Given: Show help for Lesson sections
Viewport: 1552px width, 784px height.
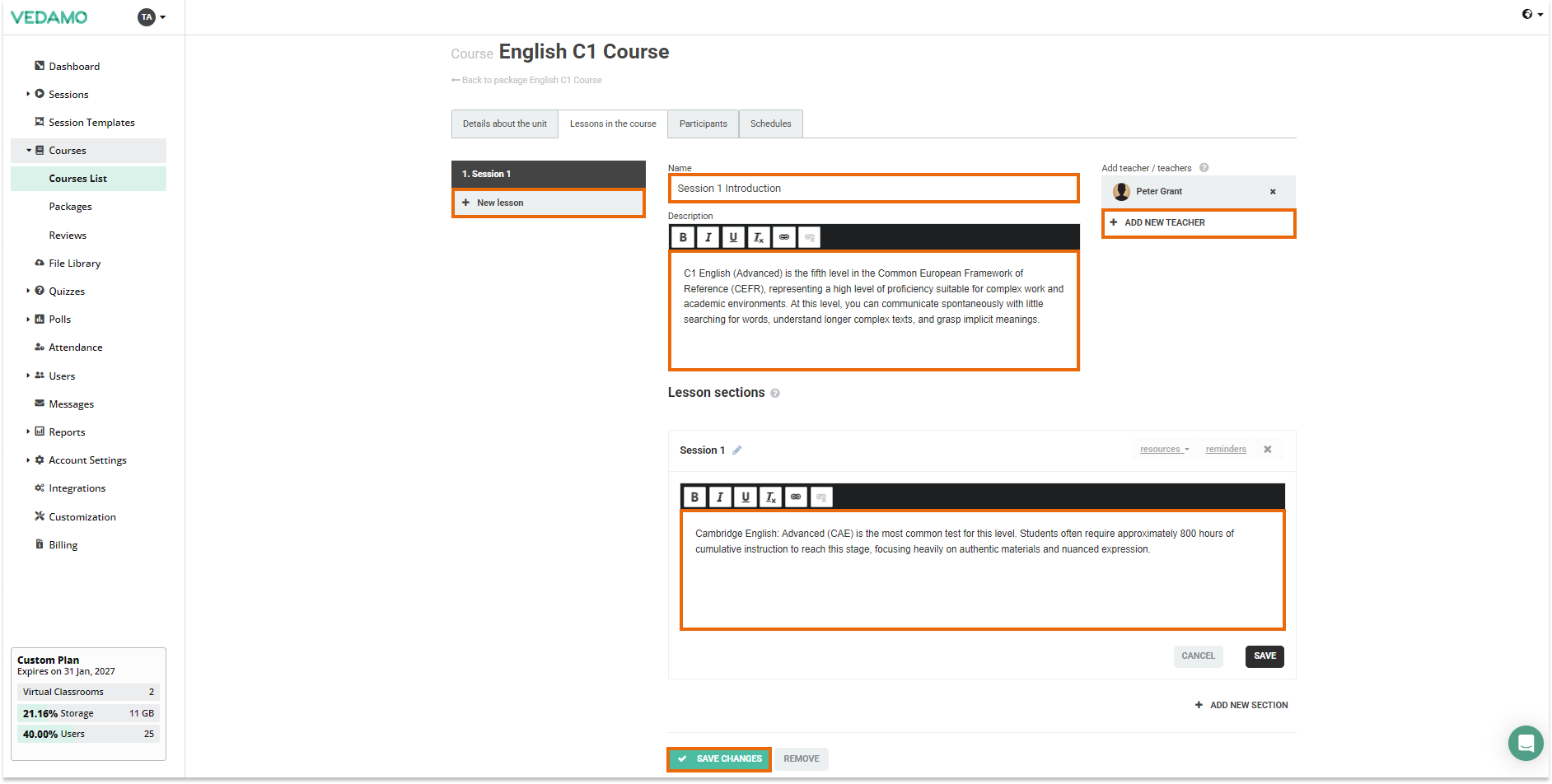Looking at the screenshot, I should [775, 393].
